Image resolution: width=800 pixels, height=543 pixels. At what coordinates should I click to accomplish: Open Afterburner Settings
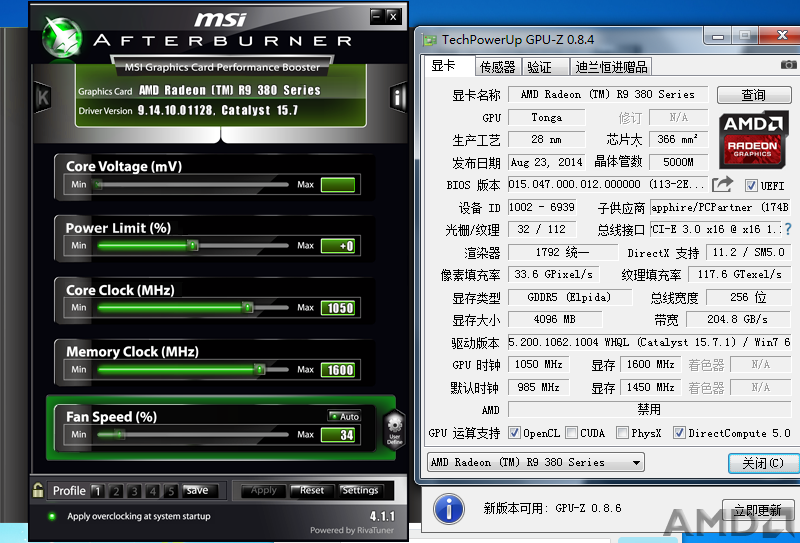[x=361, y=490]
